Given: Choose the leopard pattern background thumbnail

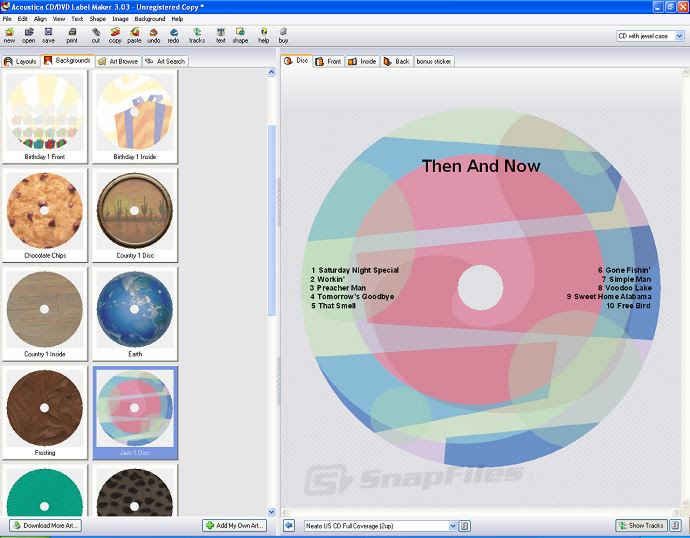Looking at the screenshot, I should pos(135,492).
